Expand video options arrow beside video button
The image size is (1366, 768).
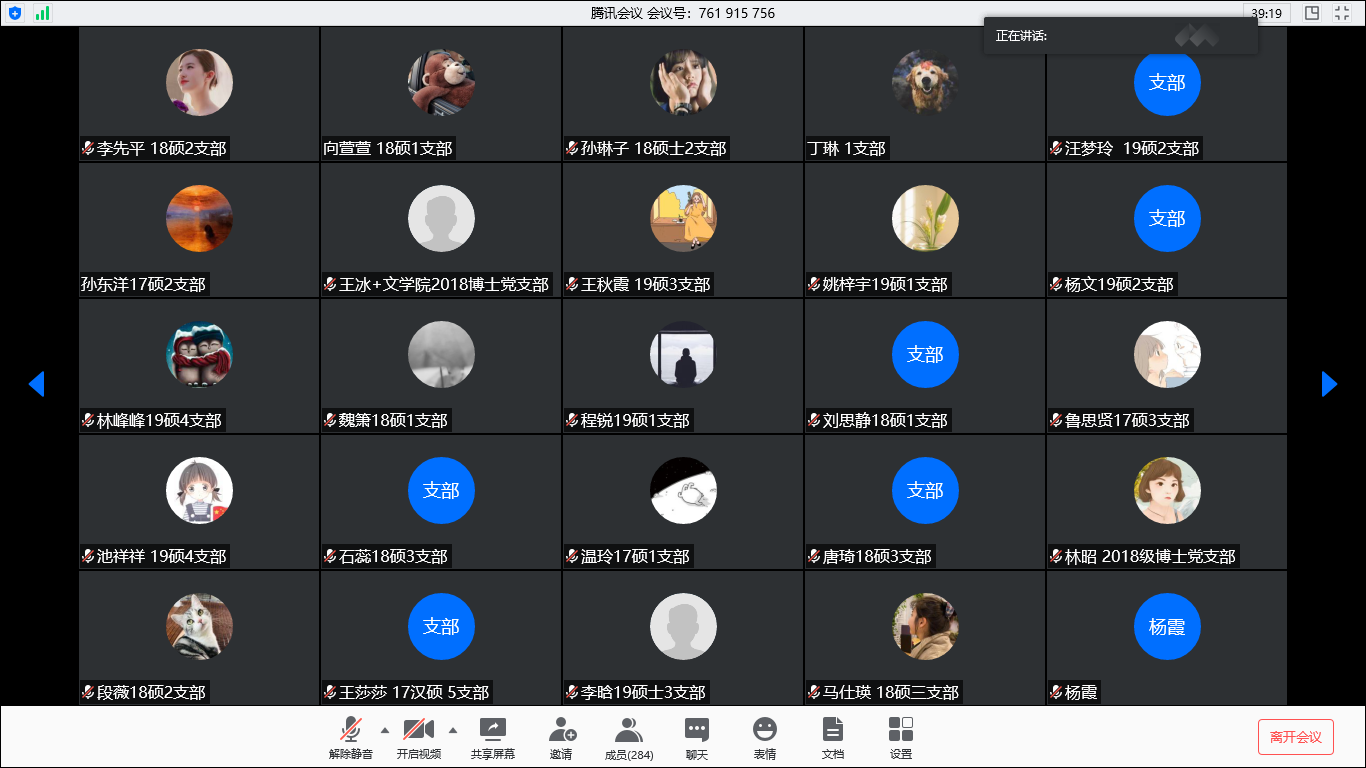[x=453, y=729]
